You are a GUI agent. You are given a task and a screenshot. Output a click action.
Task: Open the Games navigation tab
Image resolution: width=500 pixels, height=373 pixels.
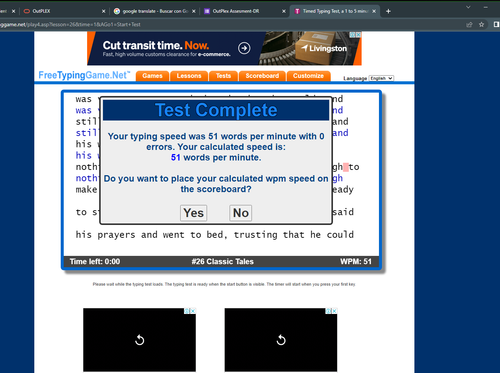[x=152, y=76]
